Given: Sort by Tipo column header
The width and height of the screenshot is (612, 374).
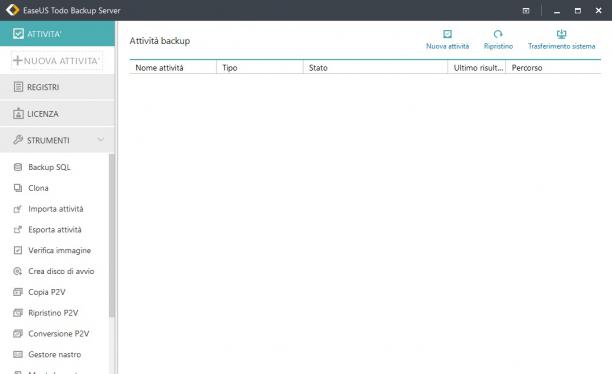Looking at the screenshot, I should tap(260, 68).
